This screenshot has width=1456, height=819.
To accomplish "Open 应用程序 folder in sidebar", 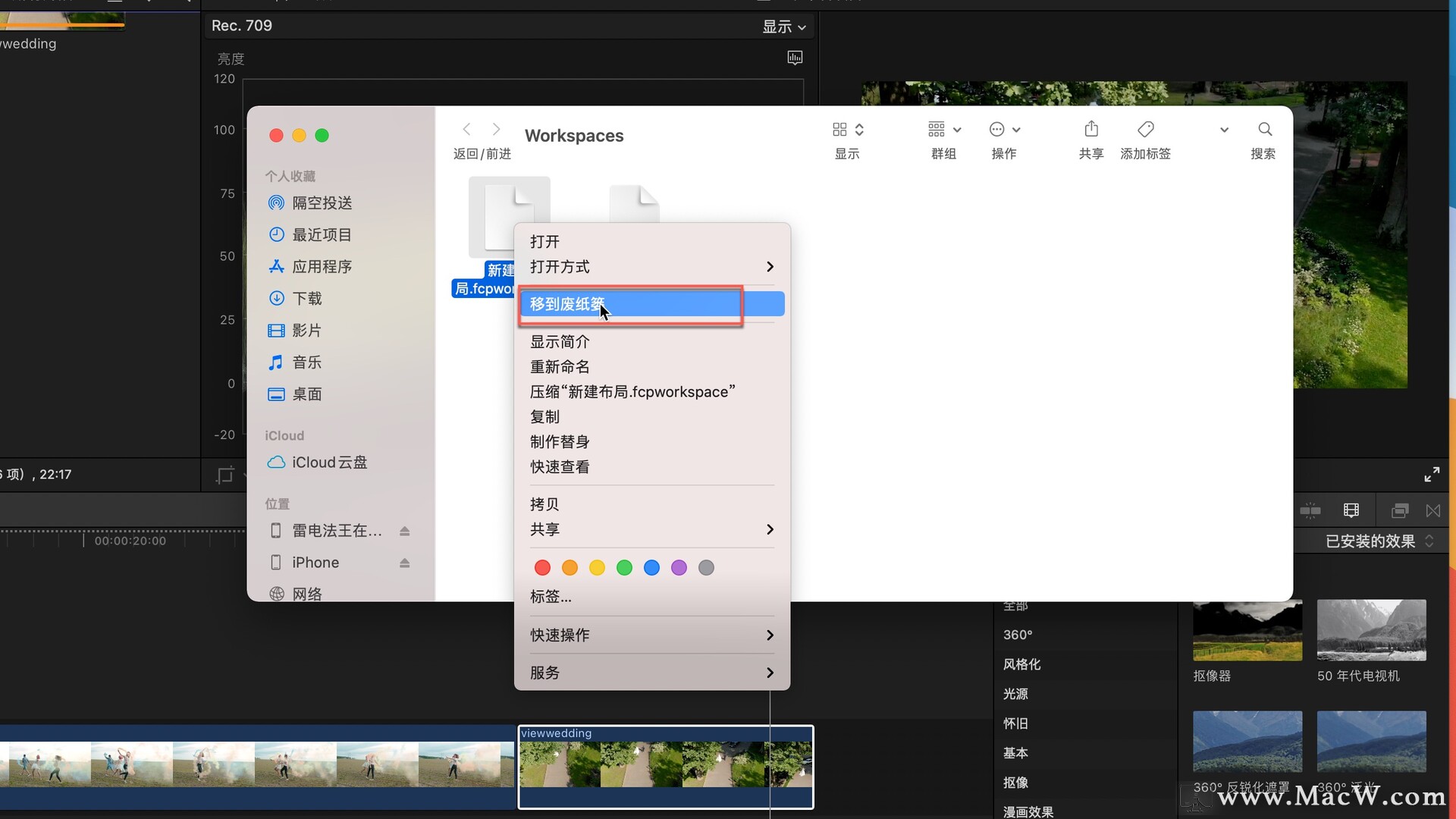I will coord(311,267).
